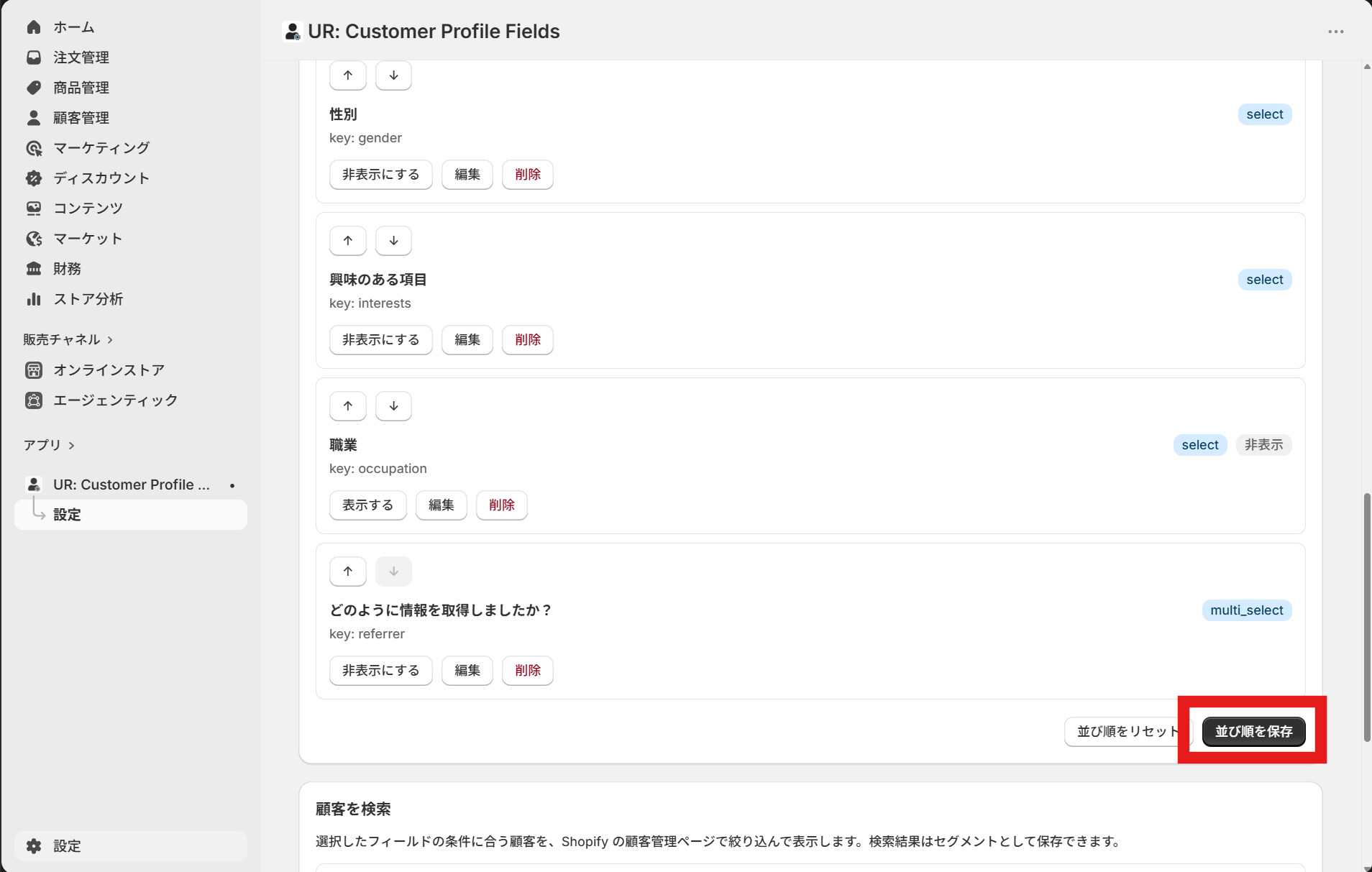Image resolution: width=1372 pixels, height=872 pixels.
Task: Click the 商品管理 tag icon
Action: click(34, 88)
